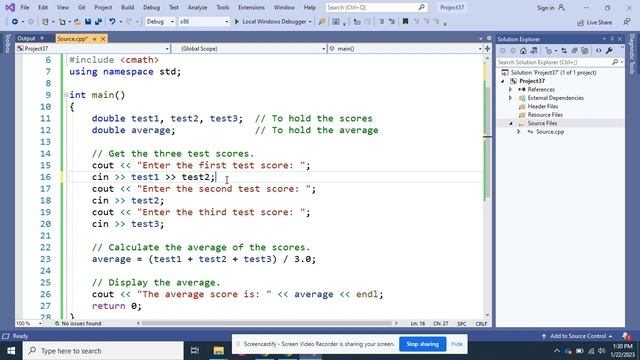640x360 pixels.
Task: Click the Navigate Backward toolbar icon
Action: pyautogui.click(x=15, y=22)
